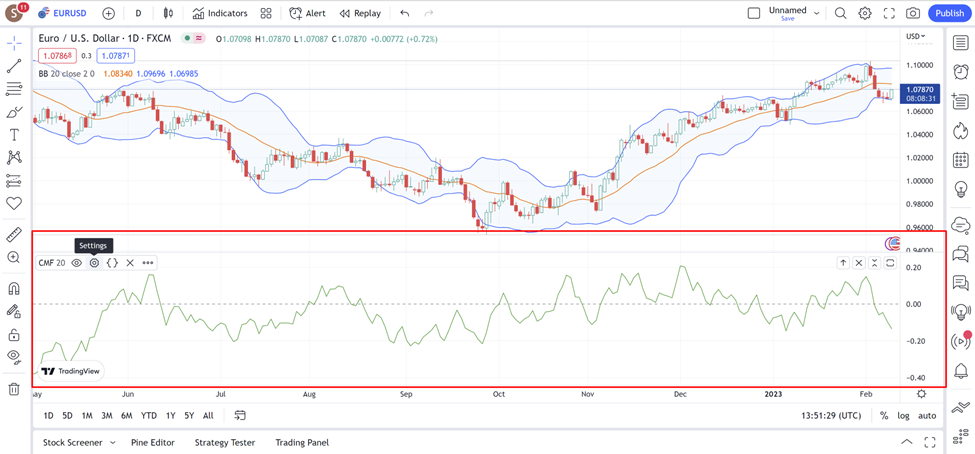Change the D time interval

(x=138, y=13)
